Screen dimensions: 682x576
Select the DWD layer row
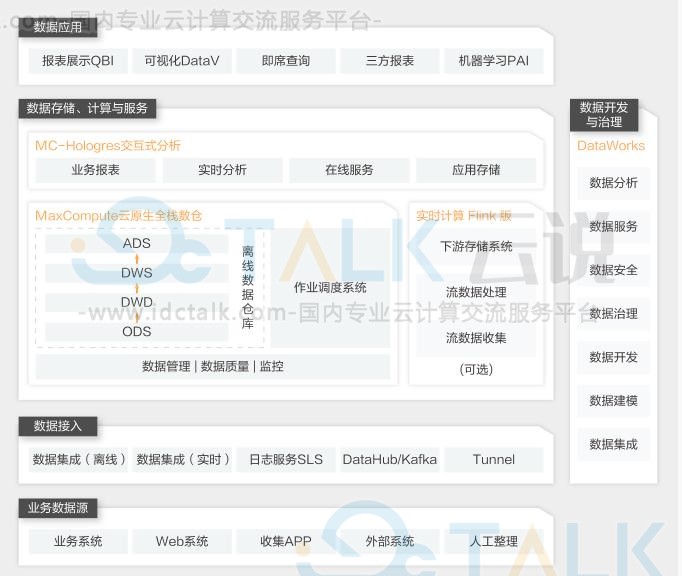[137, 302]
